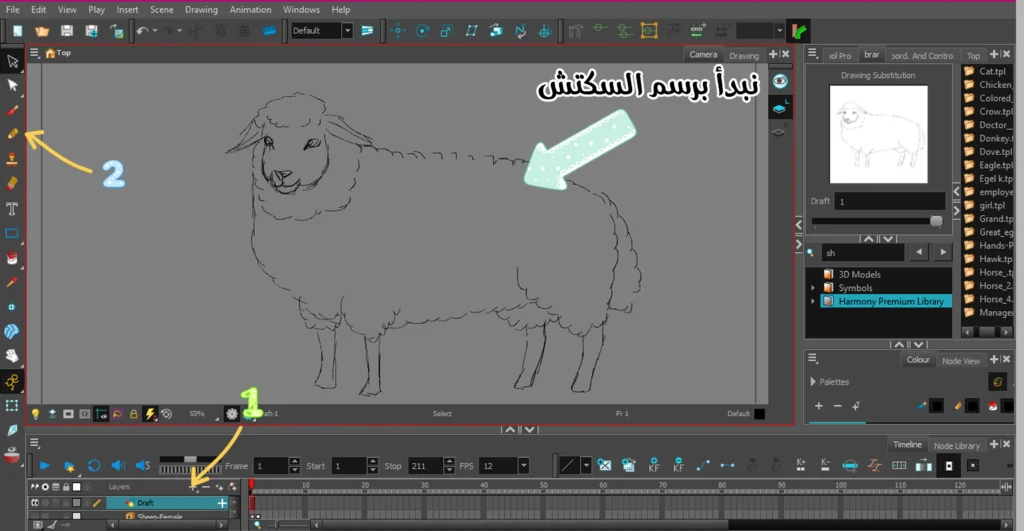
Task: Toggle Draft layer enable checkbox
Action: point(35,503)
